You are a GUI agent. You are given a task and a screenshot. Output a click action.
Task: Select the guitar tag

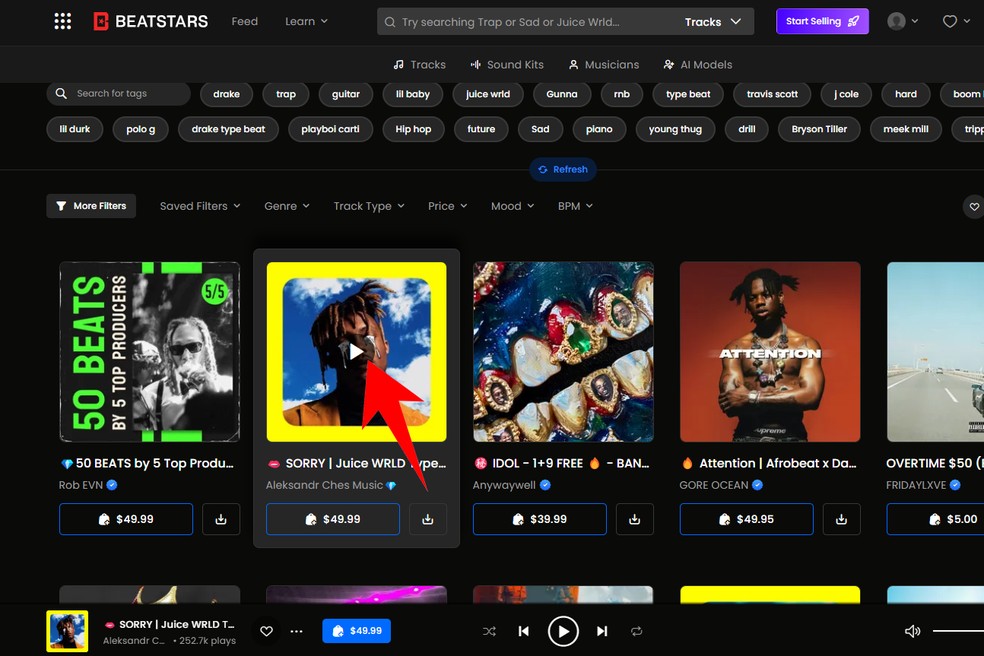tap(346, 94)
